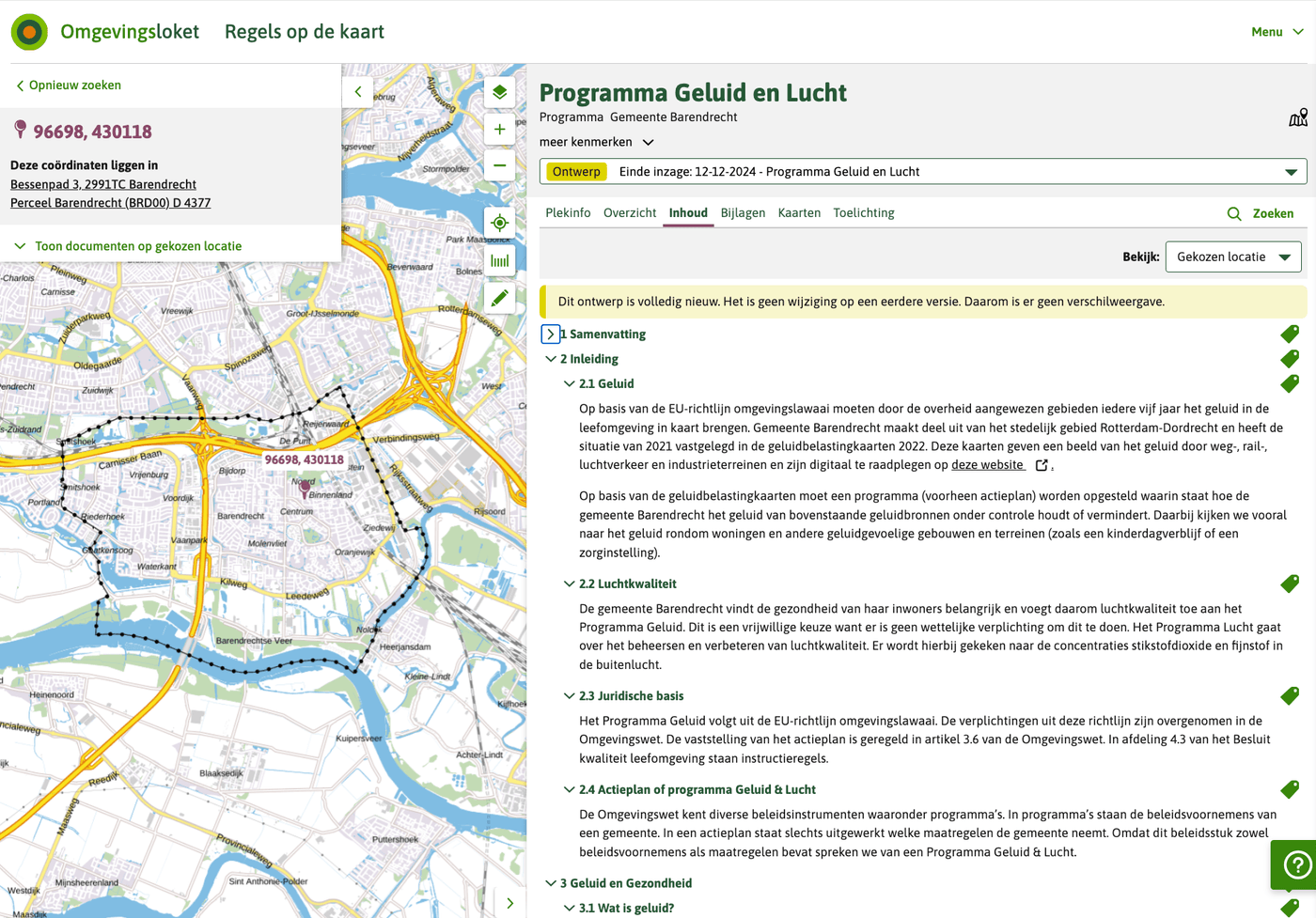
Task: Open the Ontwerp version dropdown
Action: [923, 171]
